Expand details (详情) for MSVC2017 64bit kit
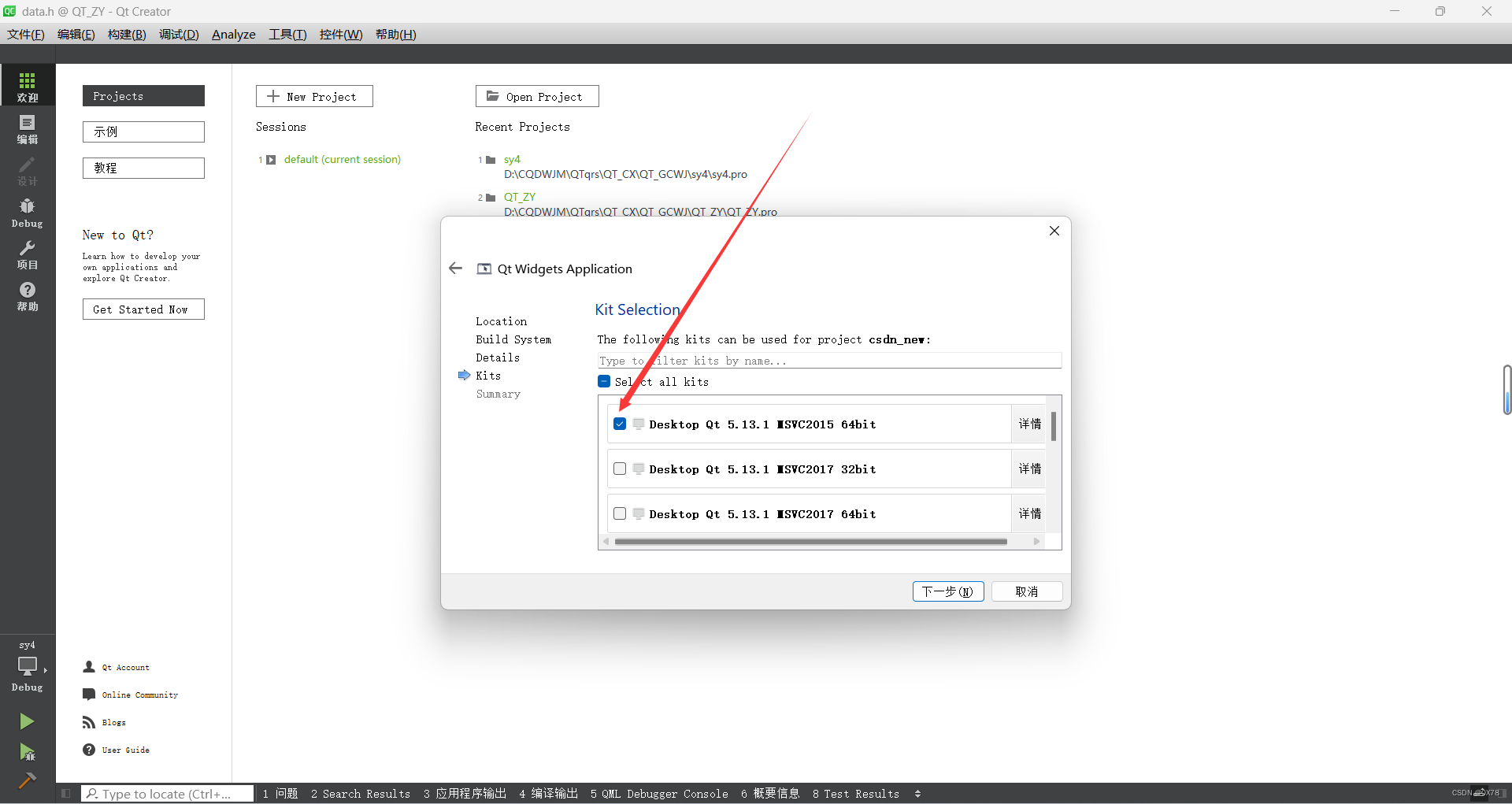 tap(1029, 513)
